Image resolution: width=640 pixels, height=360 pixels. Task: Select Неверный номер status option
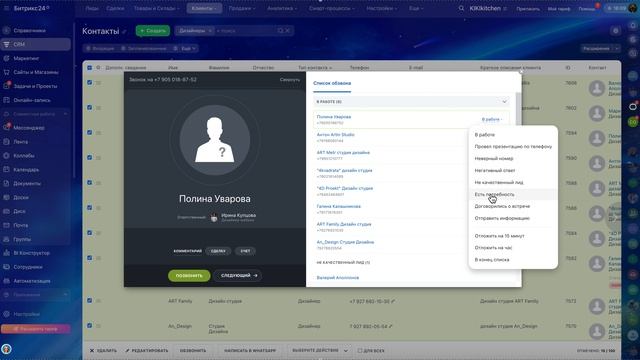494,158
